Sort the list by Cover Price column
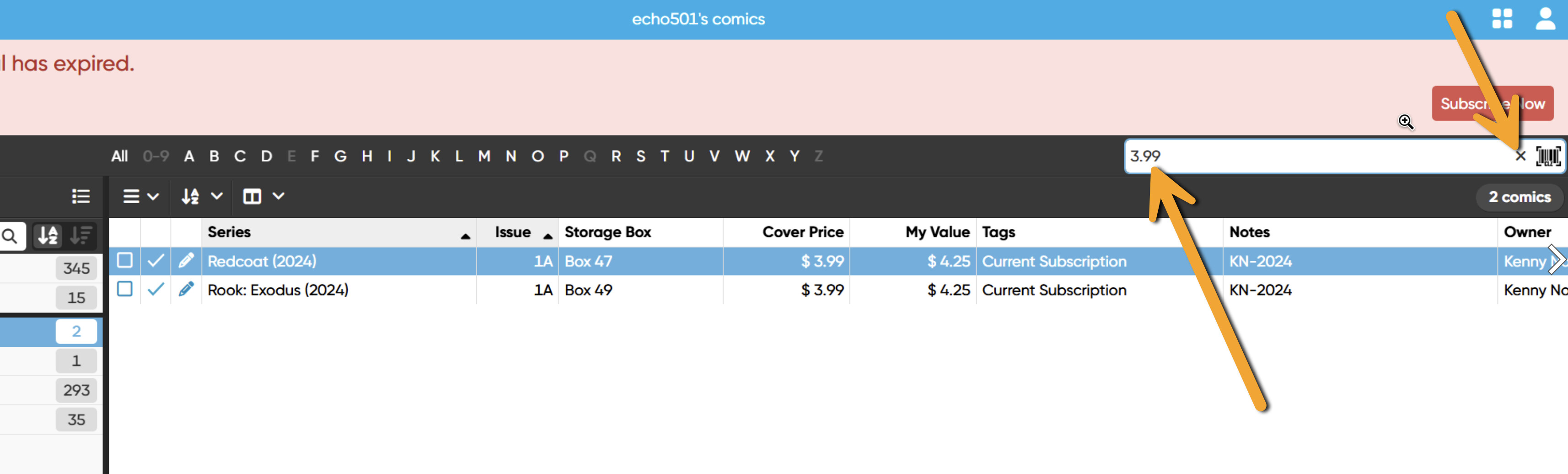 click(802, 232)
